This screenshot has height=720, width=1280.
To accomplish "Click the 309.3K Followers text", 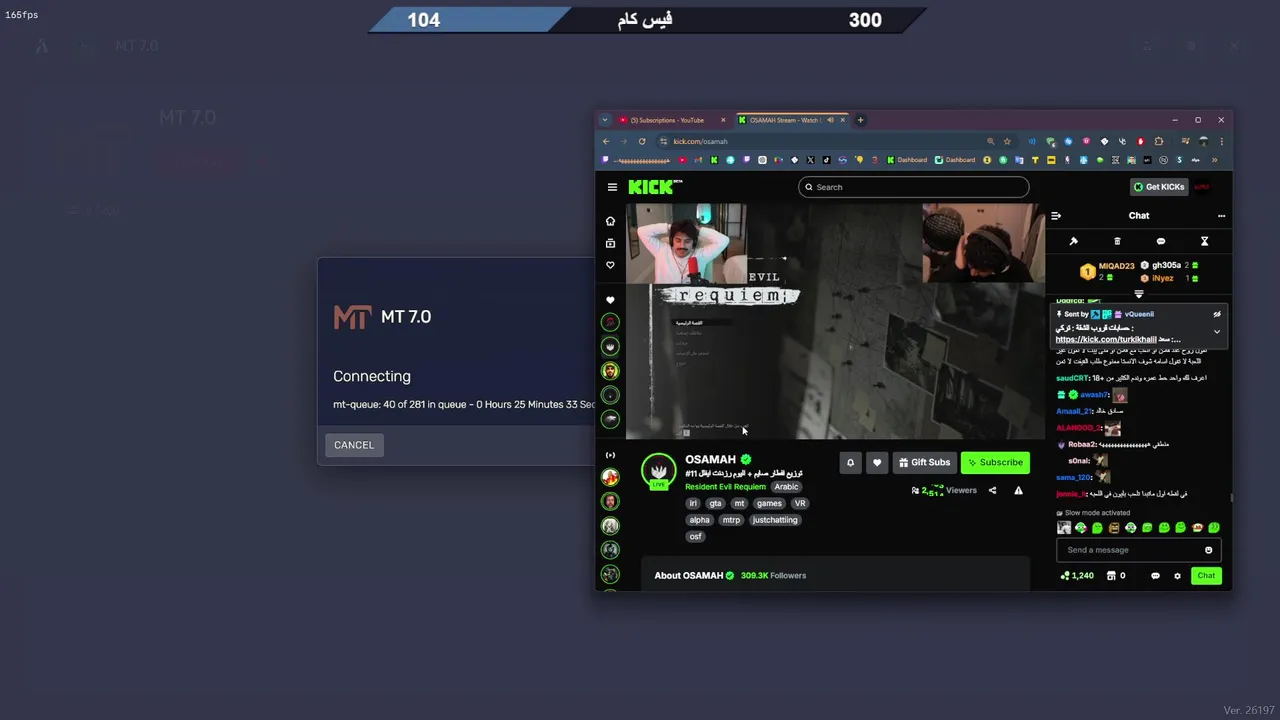I will click(773, 576).
